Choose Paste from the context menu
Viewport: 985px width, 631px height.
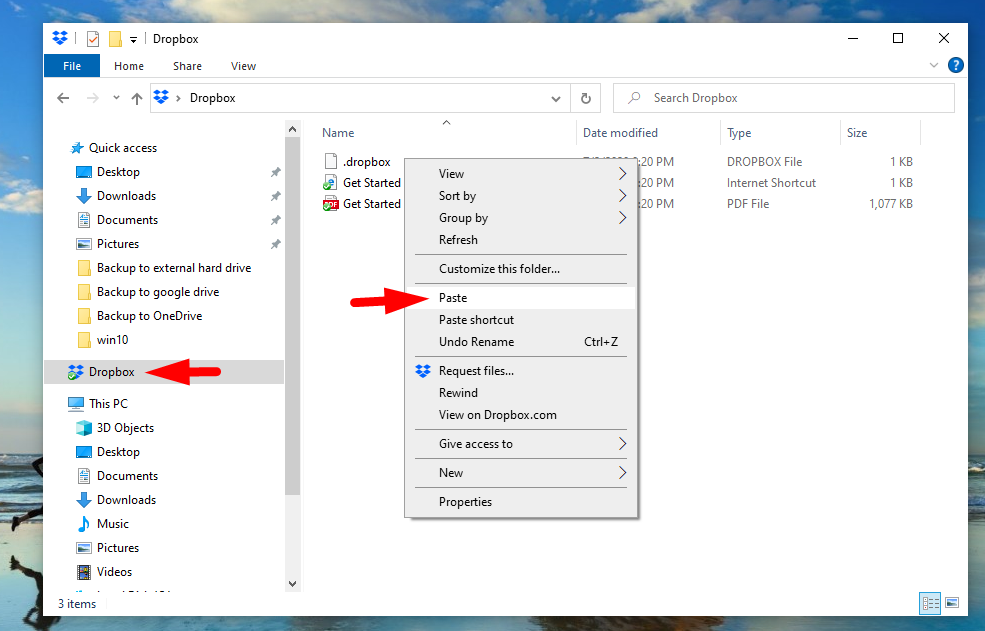(x=453, y=298)
